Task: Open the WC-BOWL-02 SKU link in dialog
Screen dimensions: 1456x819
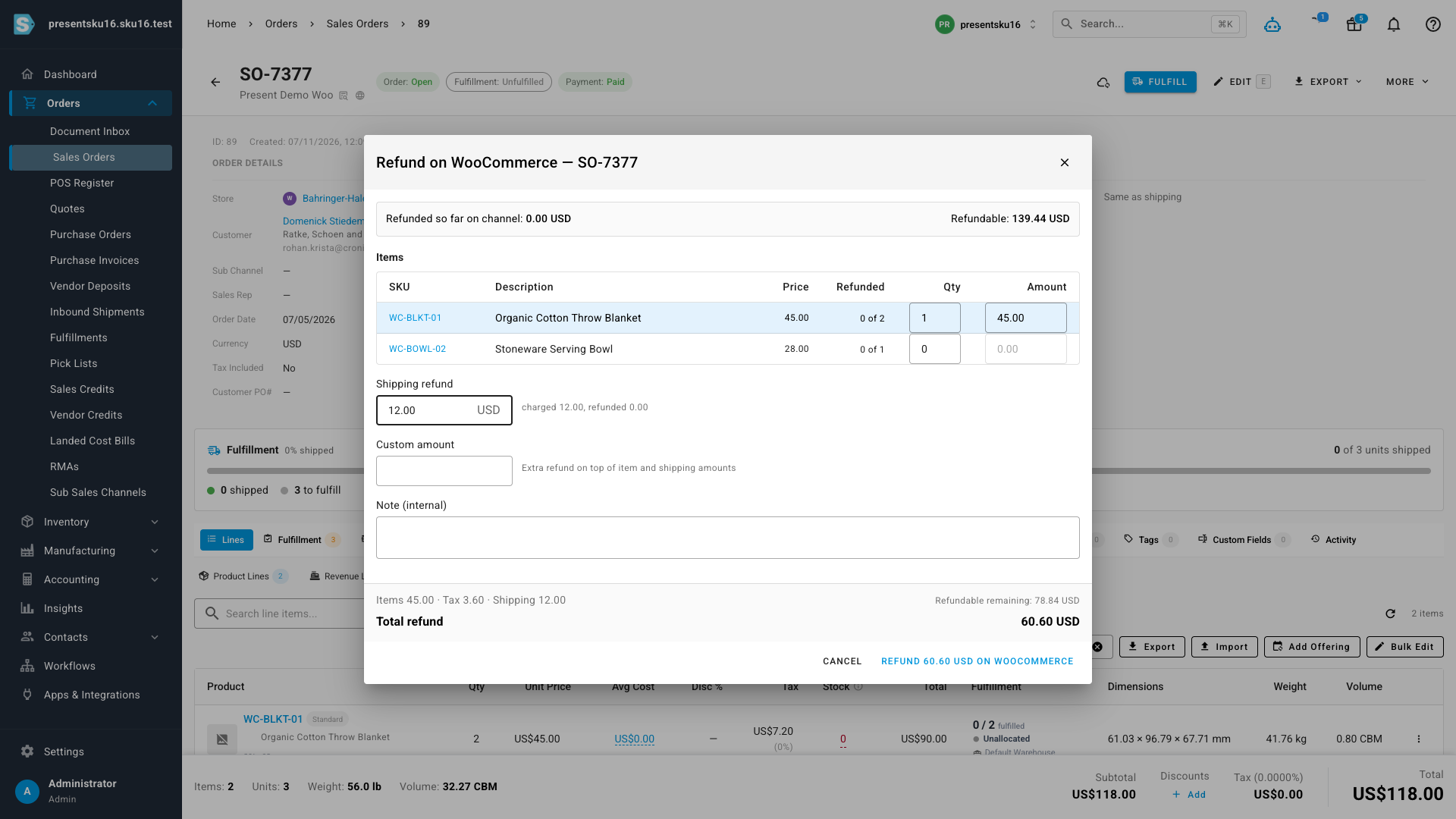Action: (x=417, y=349)
